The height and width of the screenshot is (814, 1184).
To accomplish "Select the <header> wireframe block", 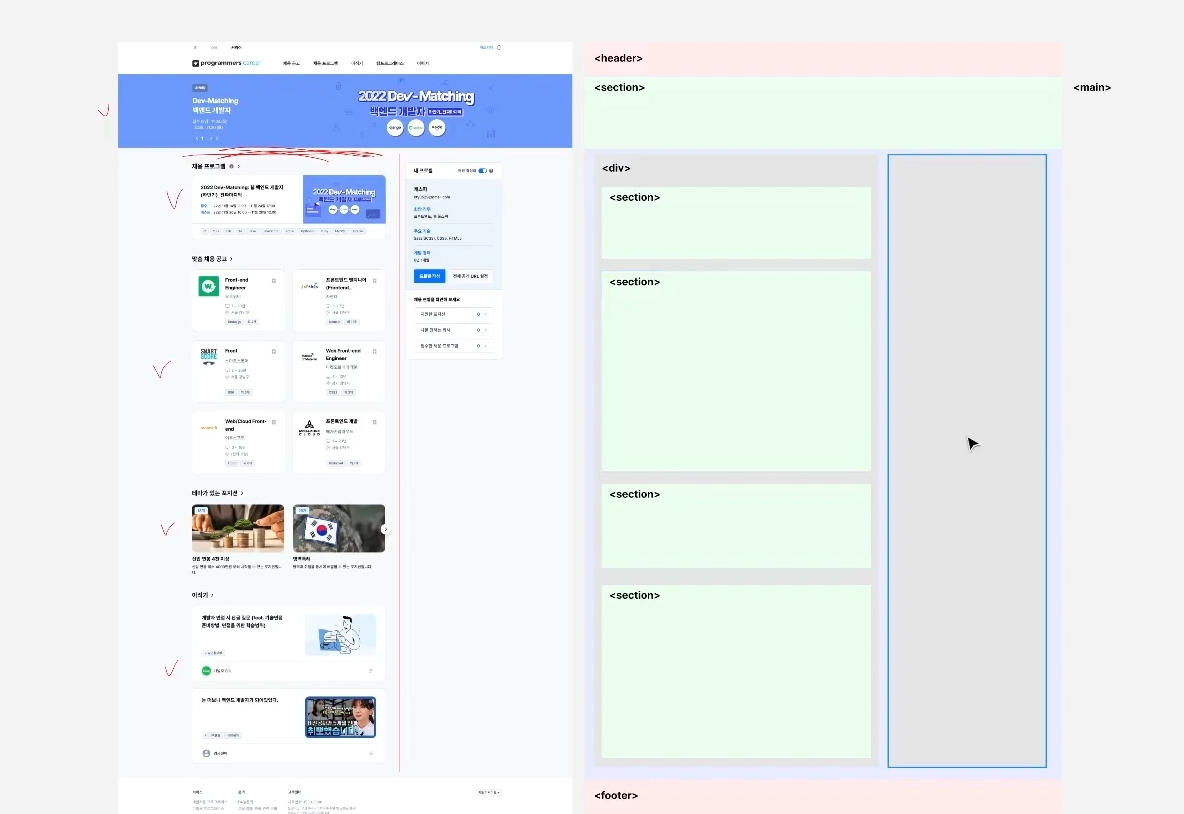I will 822,58.
